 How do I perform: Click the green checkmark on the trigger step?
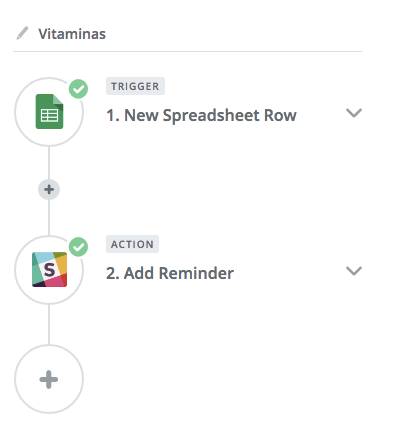[x=78, y=89]
